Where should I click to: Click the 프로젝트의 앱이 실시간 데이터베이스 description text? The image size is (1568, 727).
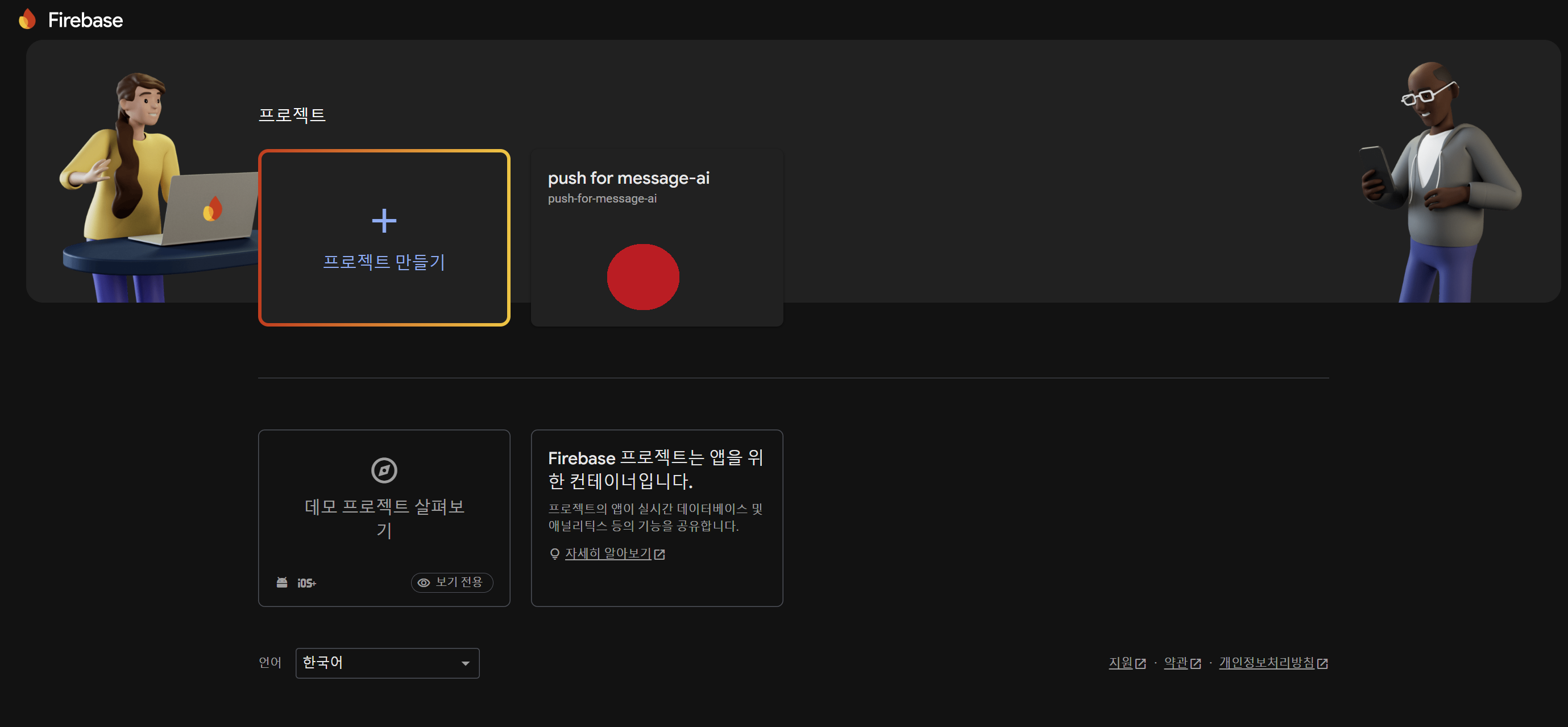[655, 517]
